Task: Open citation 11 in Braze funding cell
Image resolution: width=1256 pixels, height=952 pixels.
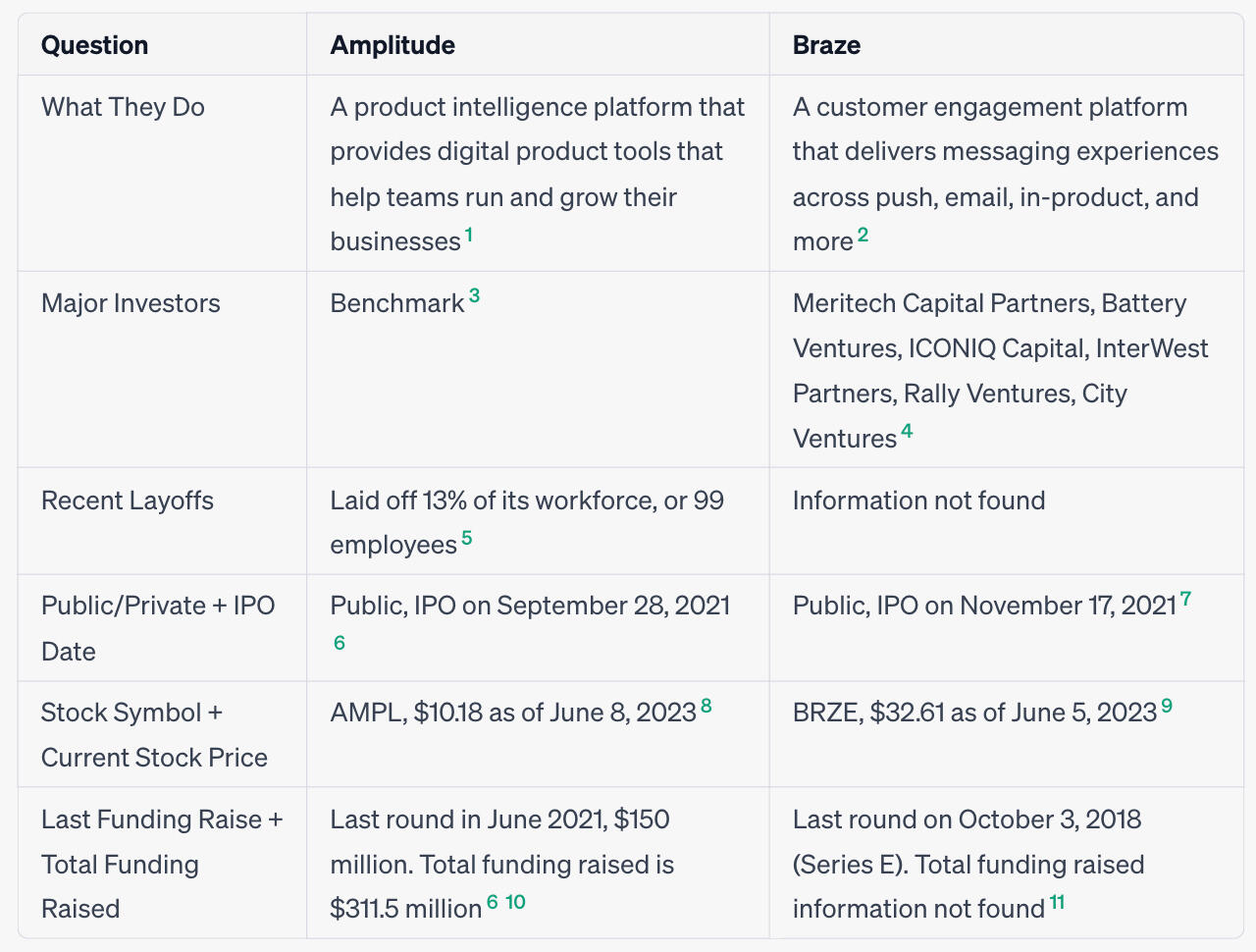Action: (x=1057, y=901)
